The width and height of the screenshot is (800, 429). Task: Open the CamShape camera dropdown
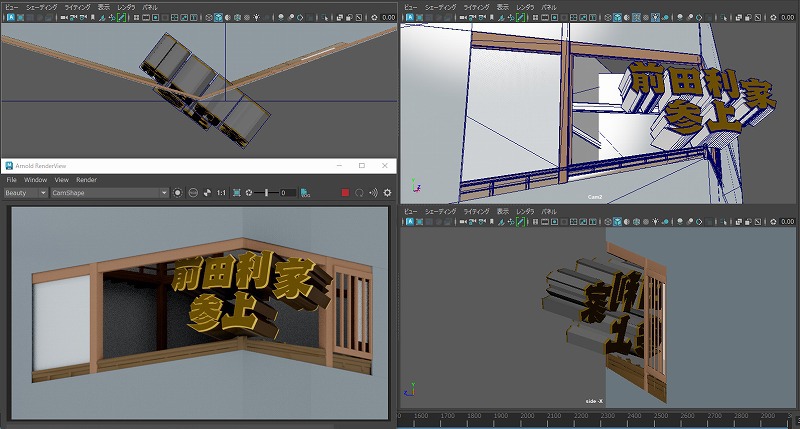tap(108, 192)
